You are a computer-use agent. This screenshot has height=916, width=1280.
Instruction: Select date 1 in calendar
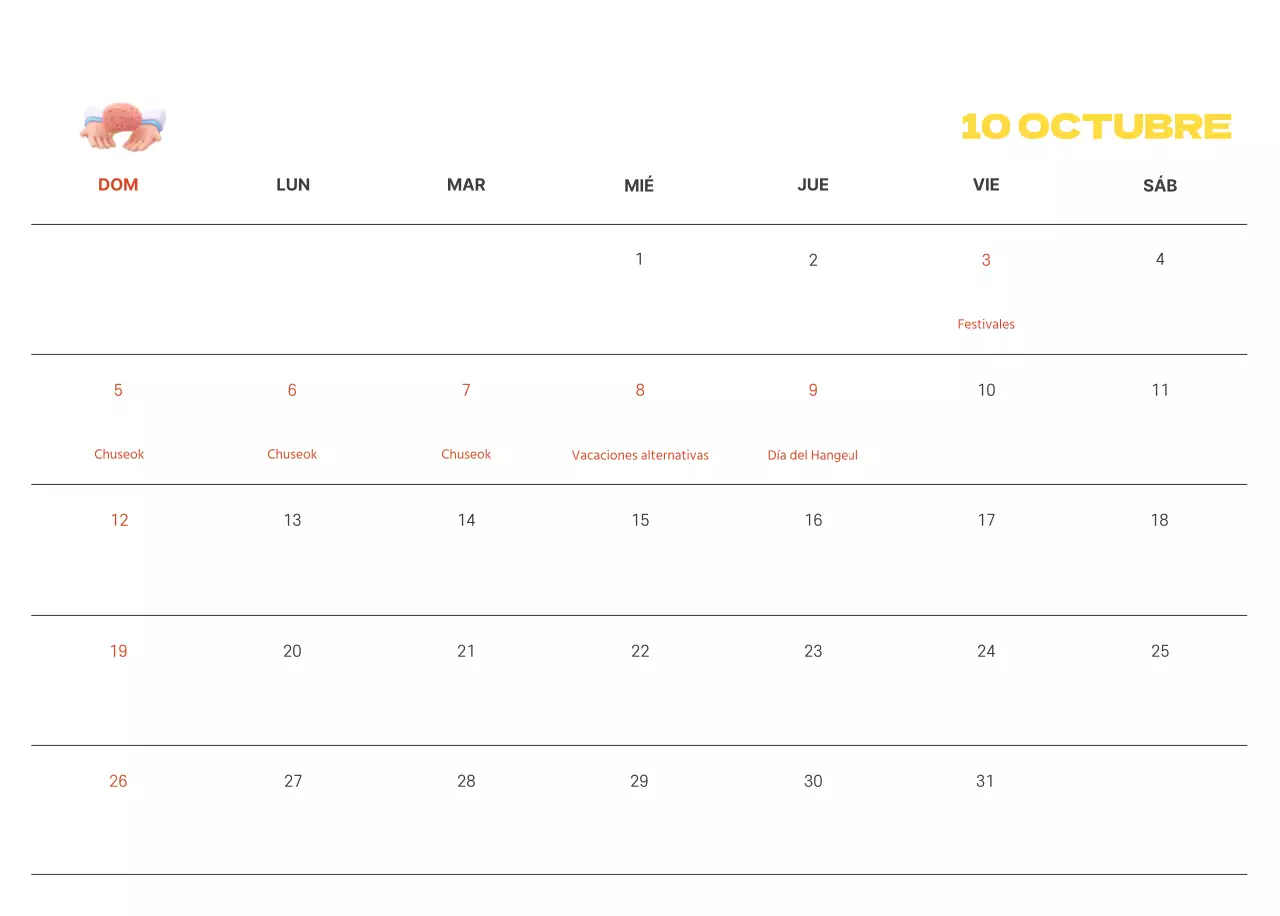tap(639, 259)
